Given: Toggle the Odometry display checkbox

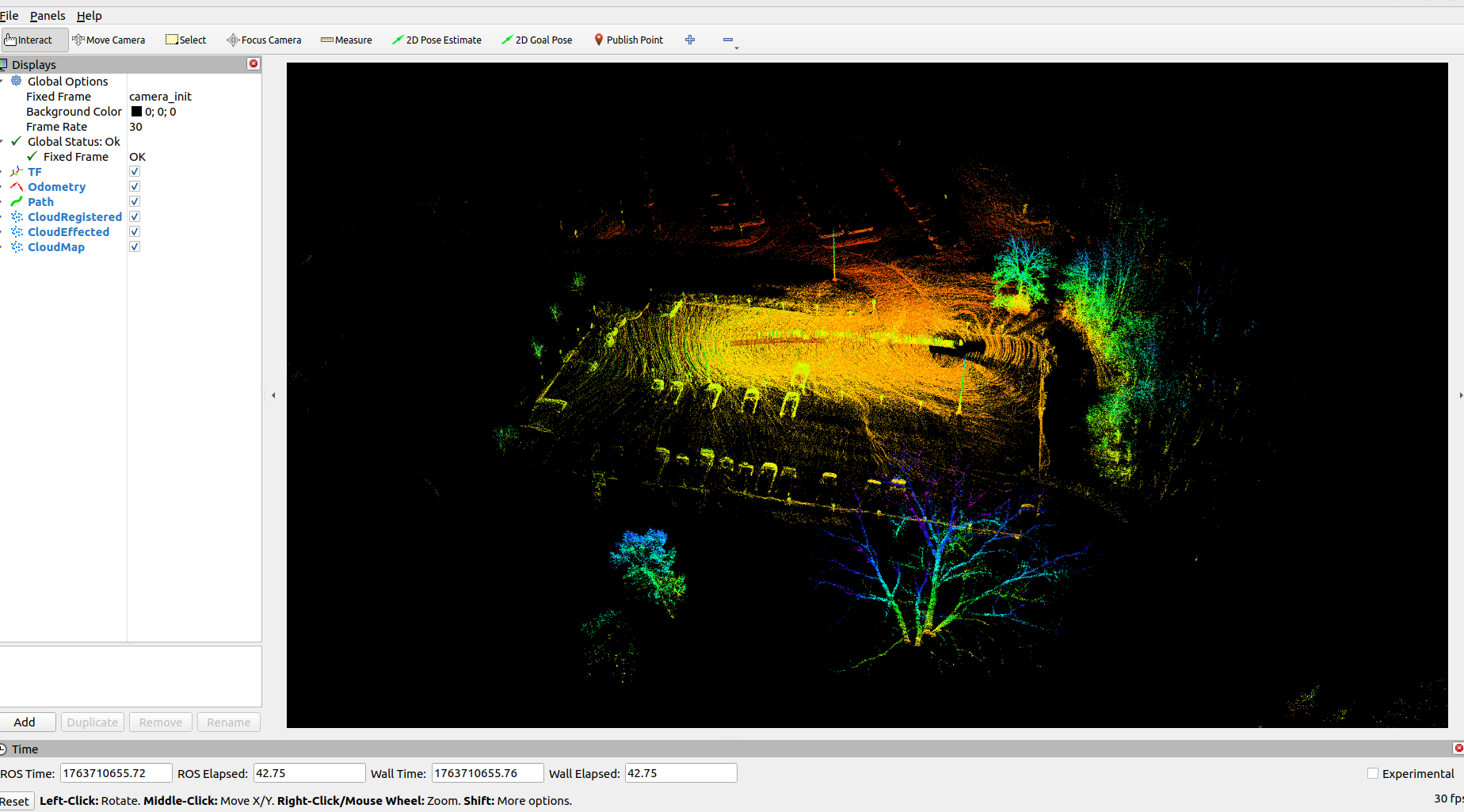Looking at the screenshot, I should pyautogui.click(x=135, y=186).
